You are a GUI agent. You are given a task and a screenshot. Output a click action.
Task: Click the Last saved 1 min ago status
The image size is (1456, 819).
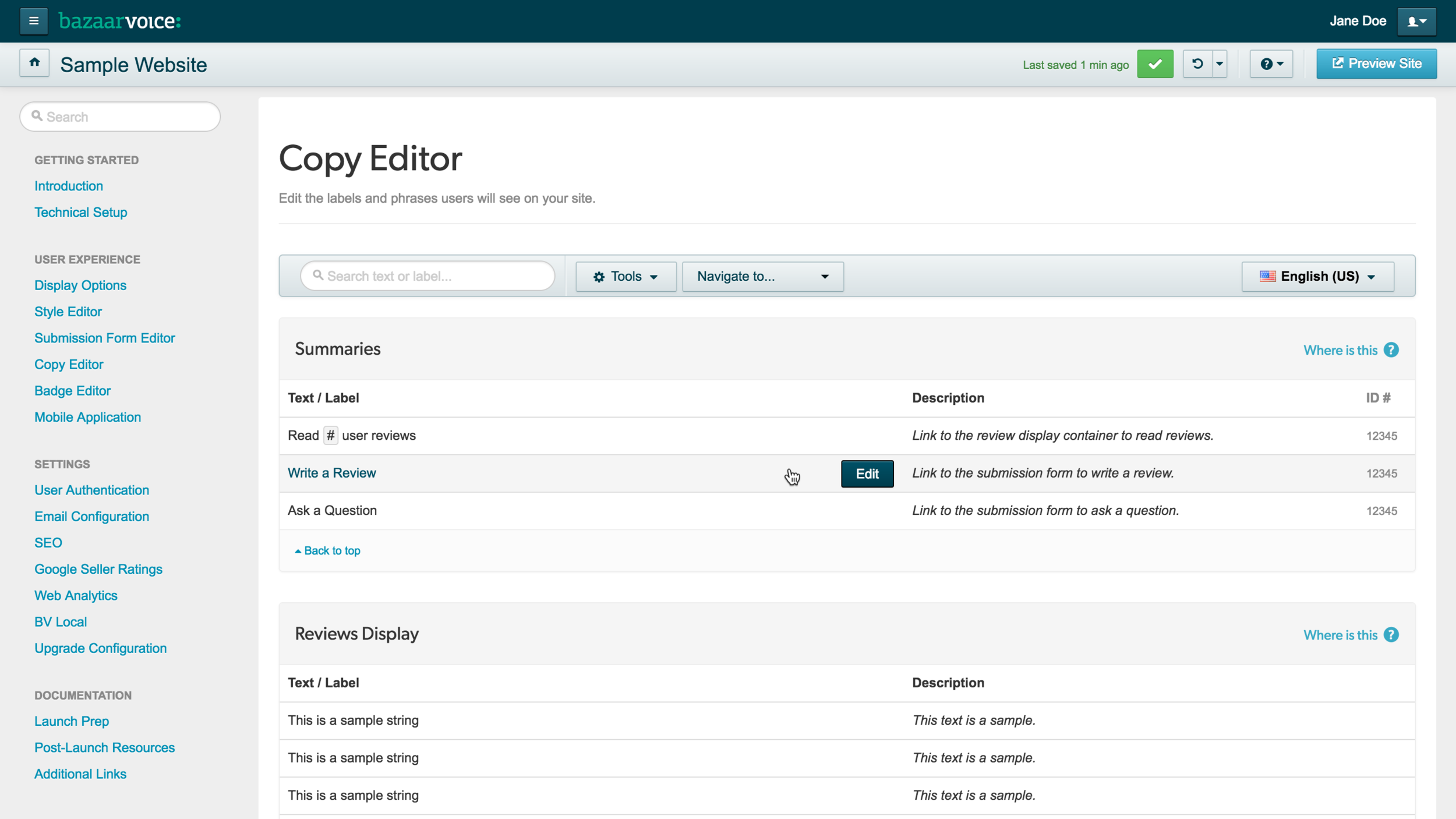tap(1076, 65)
